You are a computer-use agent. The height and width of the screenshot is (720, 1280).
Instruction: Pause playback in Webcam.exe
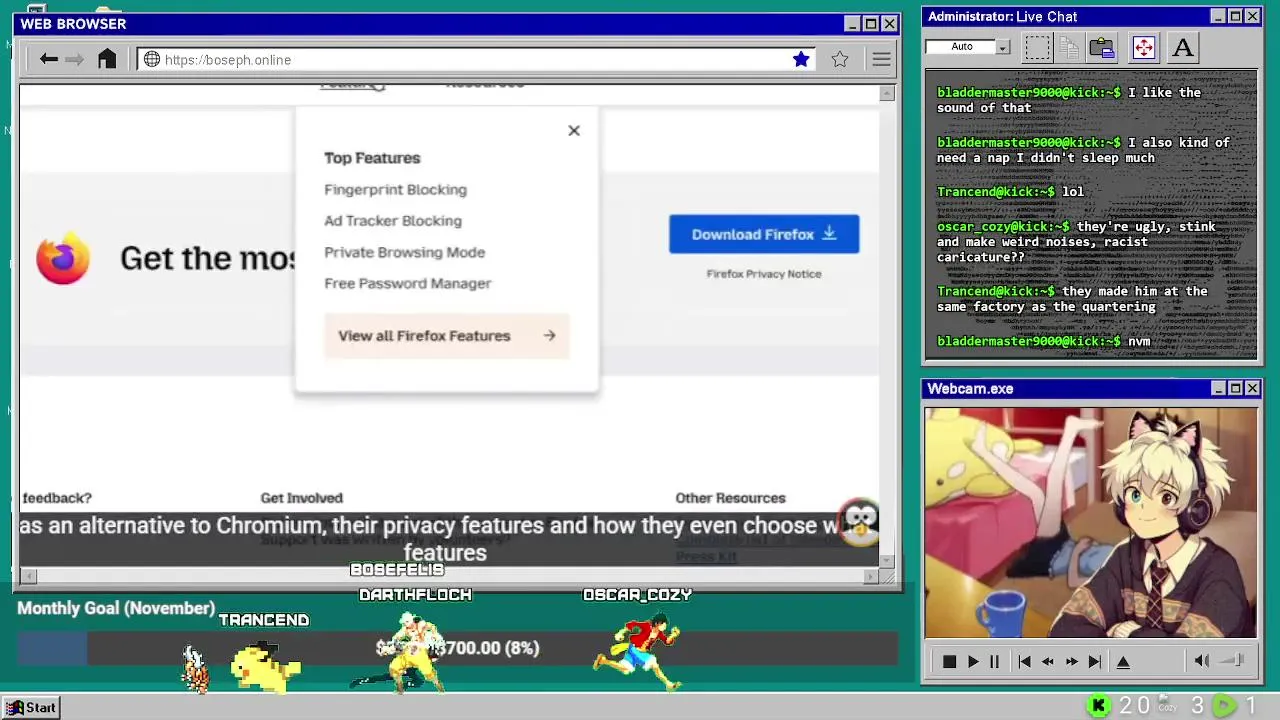[994, 661]
